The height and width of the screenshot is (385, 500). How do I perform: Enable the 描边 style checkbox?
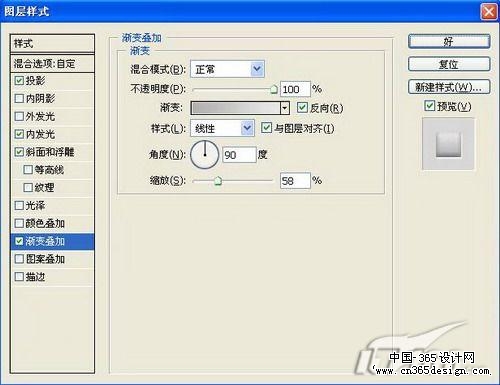click(x=19, y=276)
